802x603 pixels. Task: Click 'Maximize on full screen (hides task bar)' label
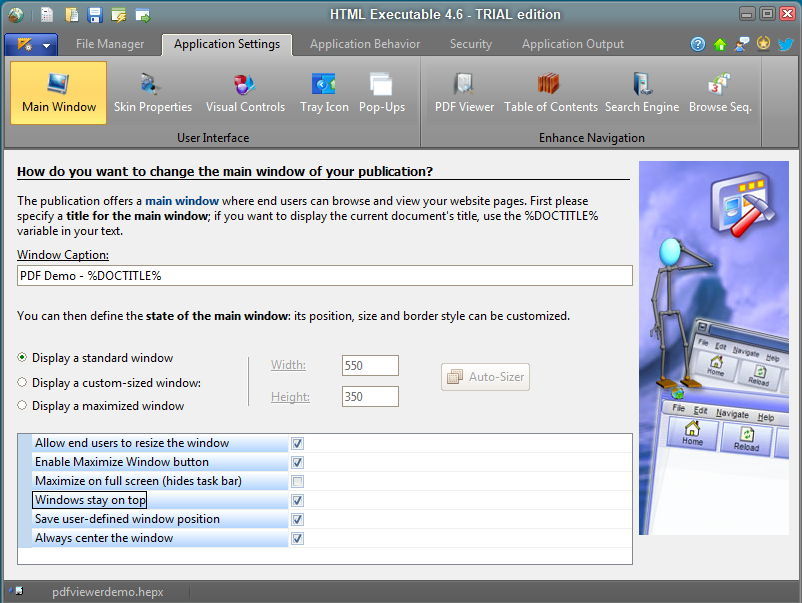pyautogui.click(x=138, y=481)
